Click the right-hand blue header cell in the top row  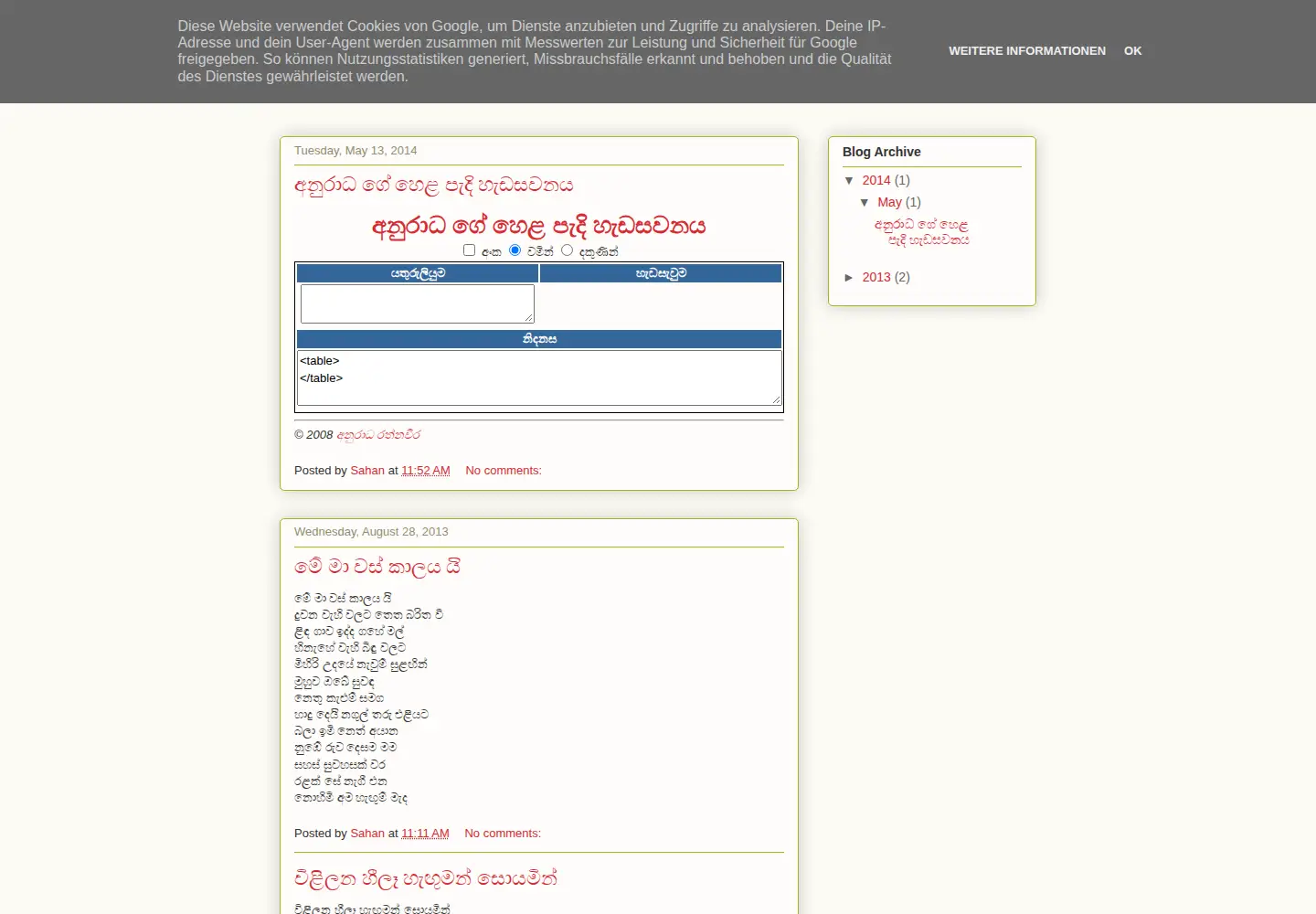click(x=661, y=273)
